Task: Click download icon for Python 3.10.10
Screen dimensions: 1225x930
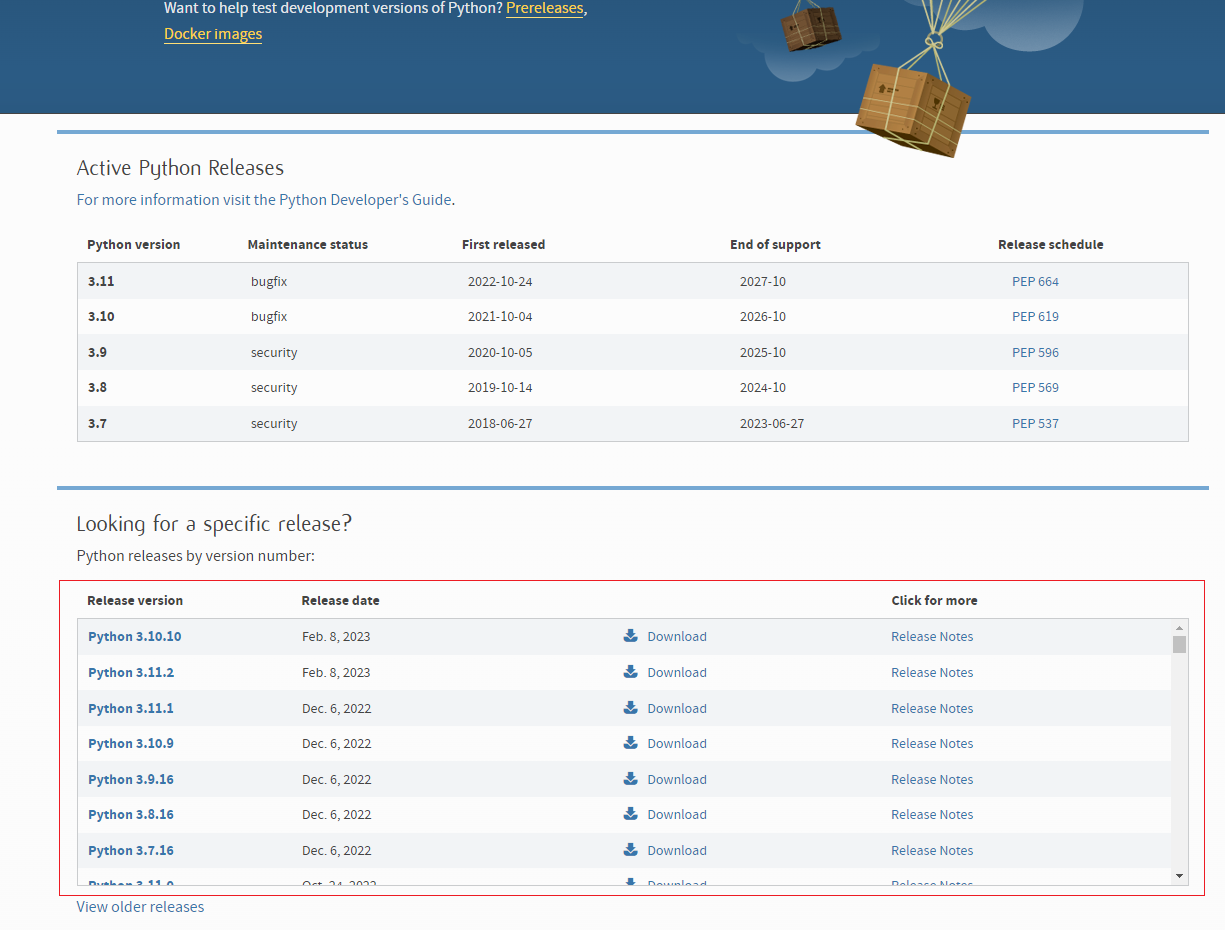Action: (x=630, y=636)
